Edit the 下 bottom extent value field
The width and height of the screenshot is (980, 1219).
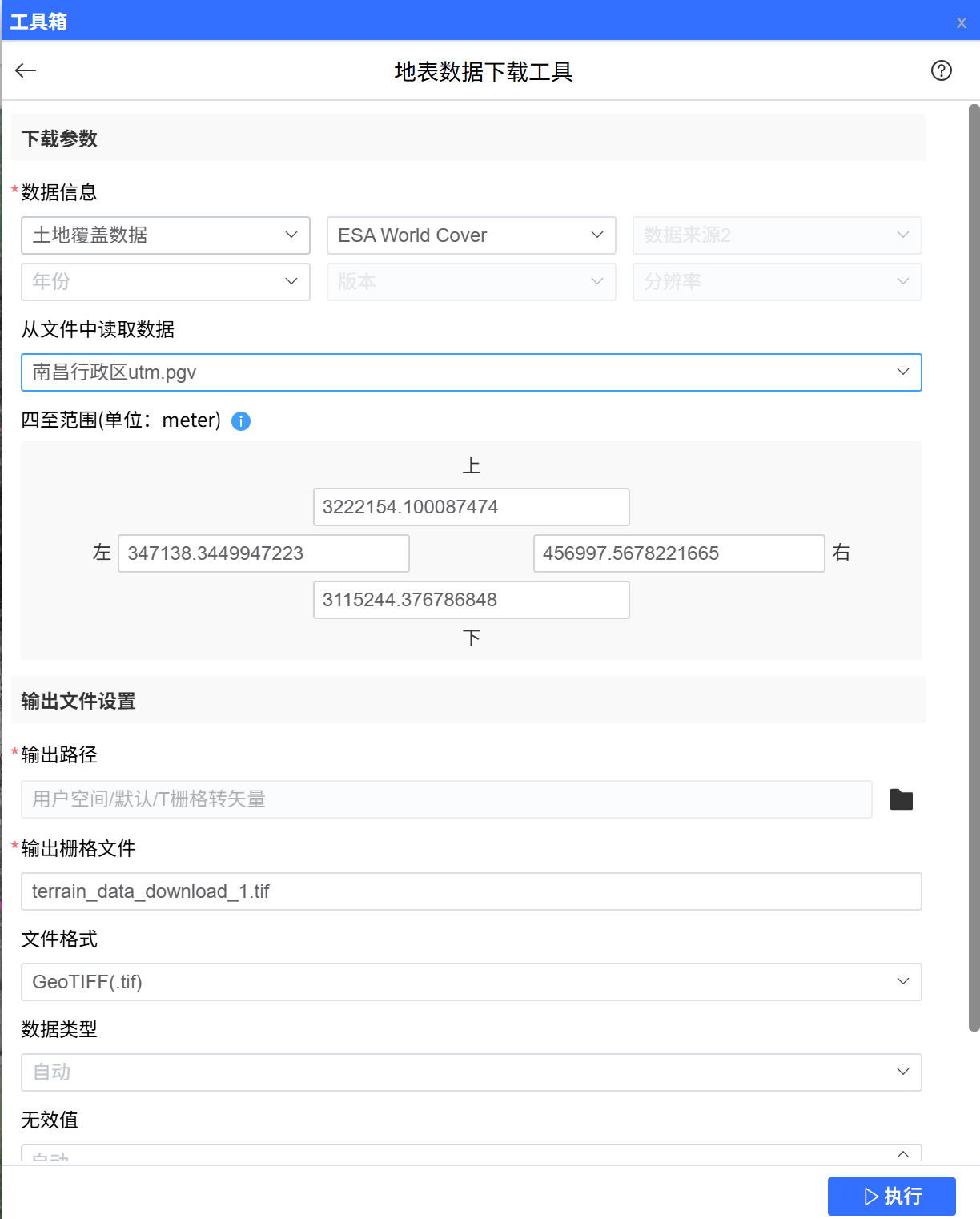(471, 600)
